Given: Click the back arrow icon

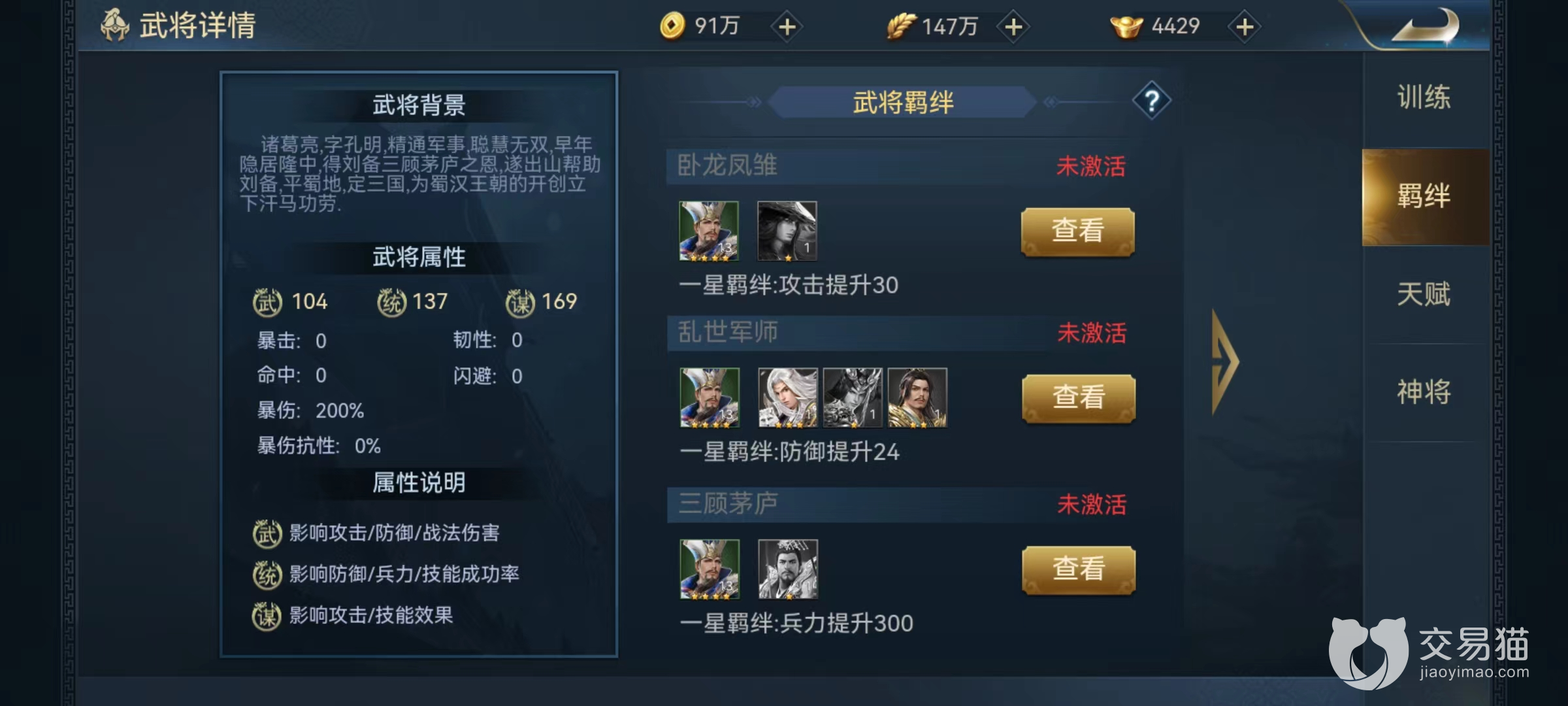Looking at the screenshot, I should [1426, 26].
